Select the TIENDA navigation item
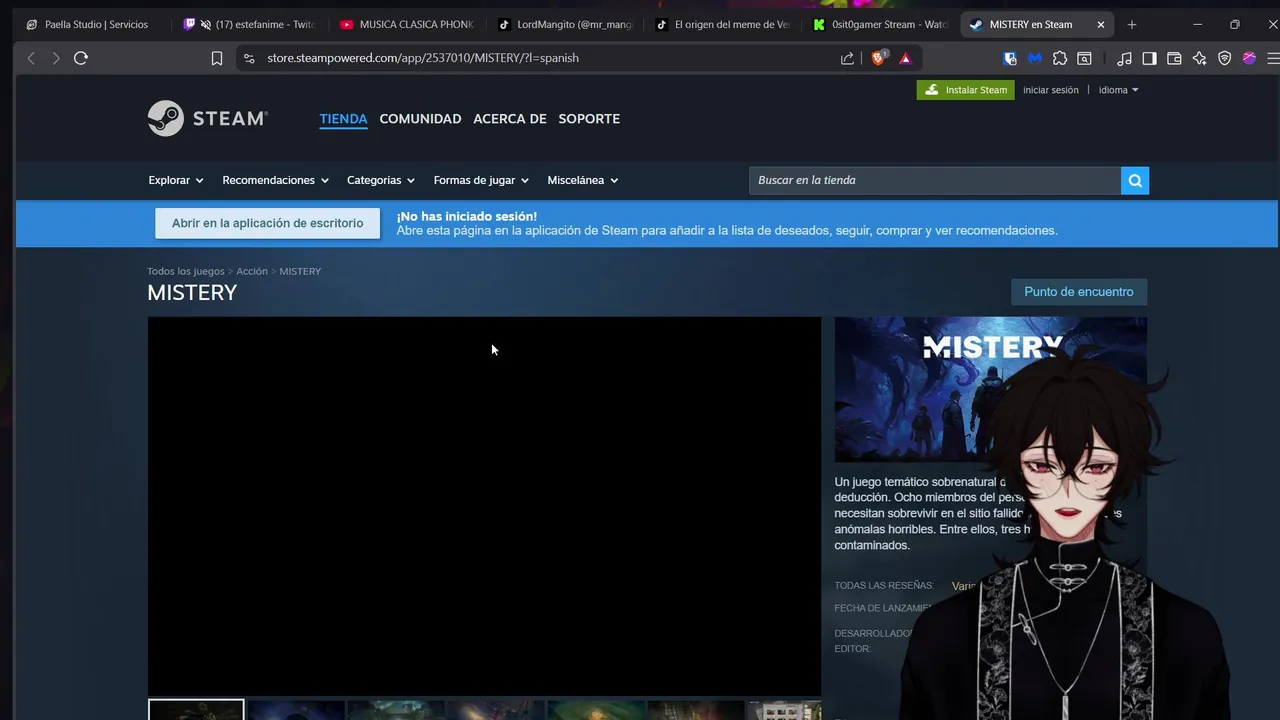This screenshot has width=1280, height=720. [x=343, y=118]
